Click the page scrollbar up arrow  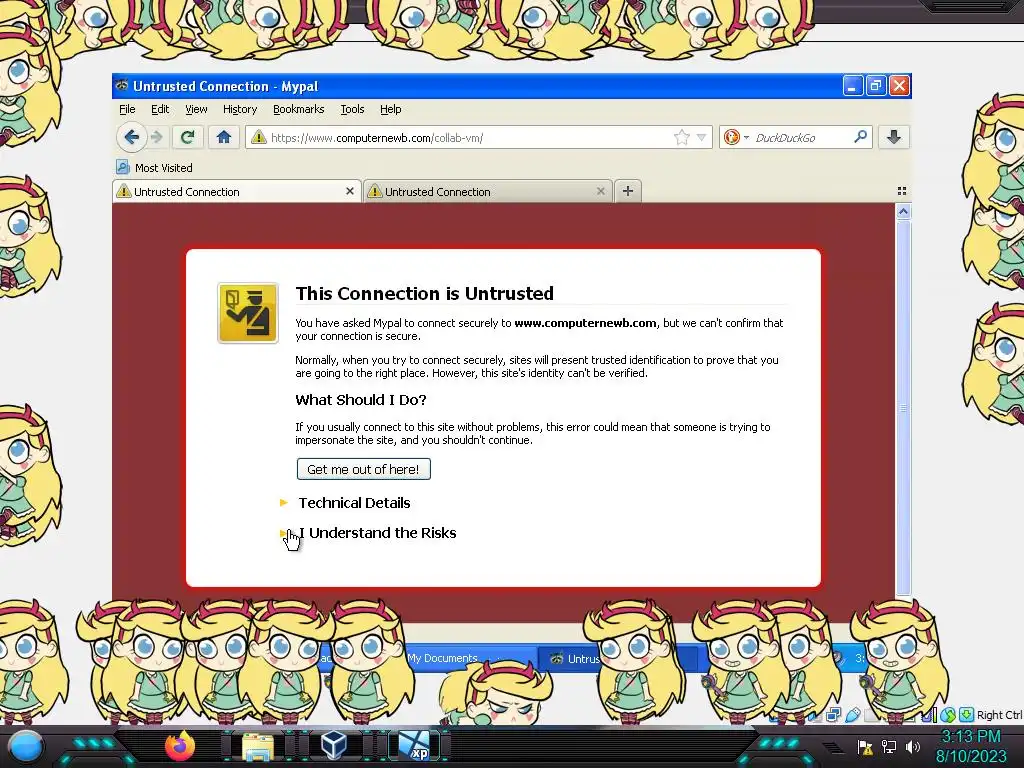tap(903, 212)
